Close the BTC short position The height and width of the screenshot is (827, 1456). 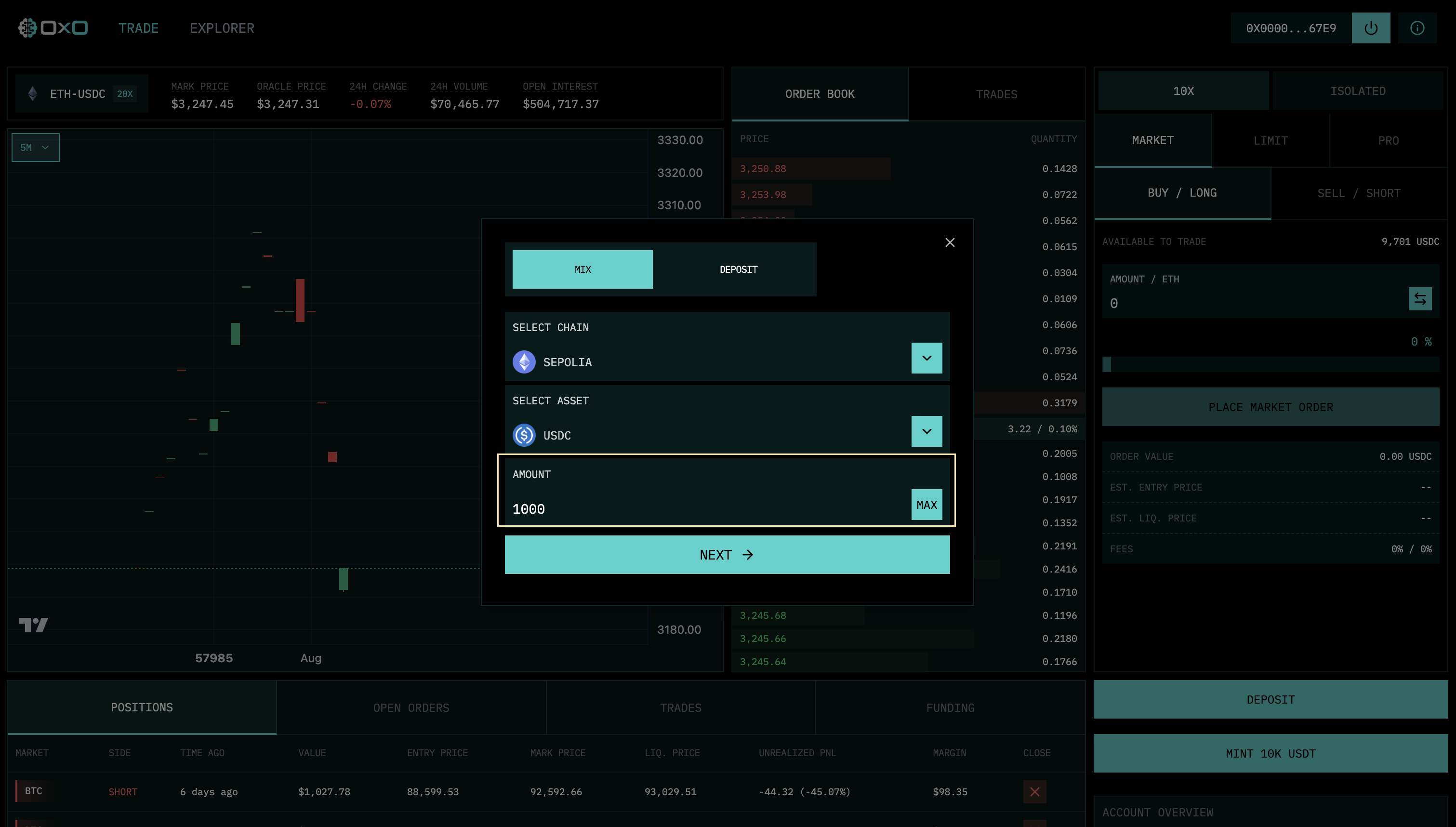point(1034,791)
